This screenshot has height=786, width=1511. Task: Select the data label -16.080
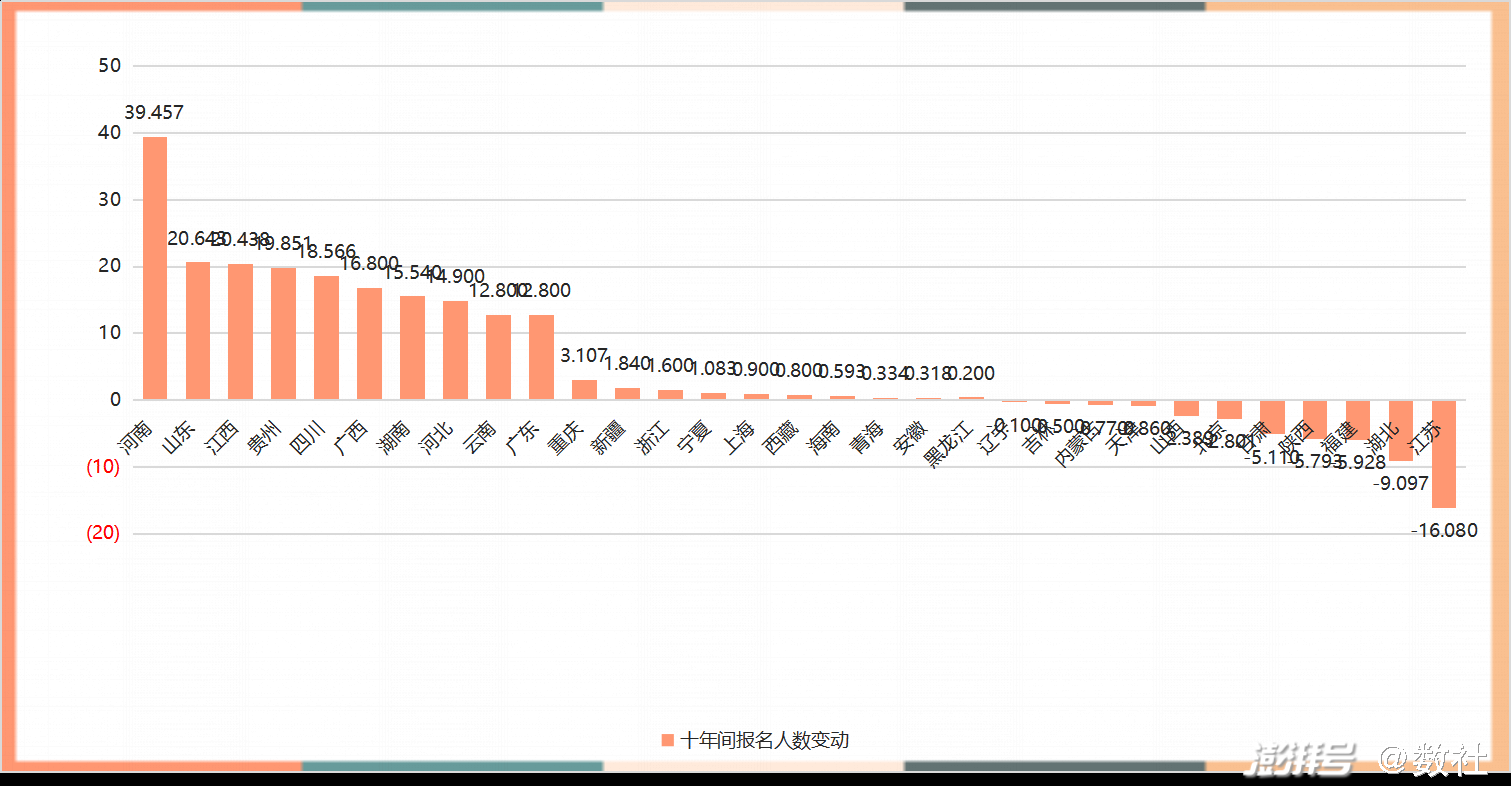1444,531
